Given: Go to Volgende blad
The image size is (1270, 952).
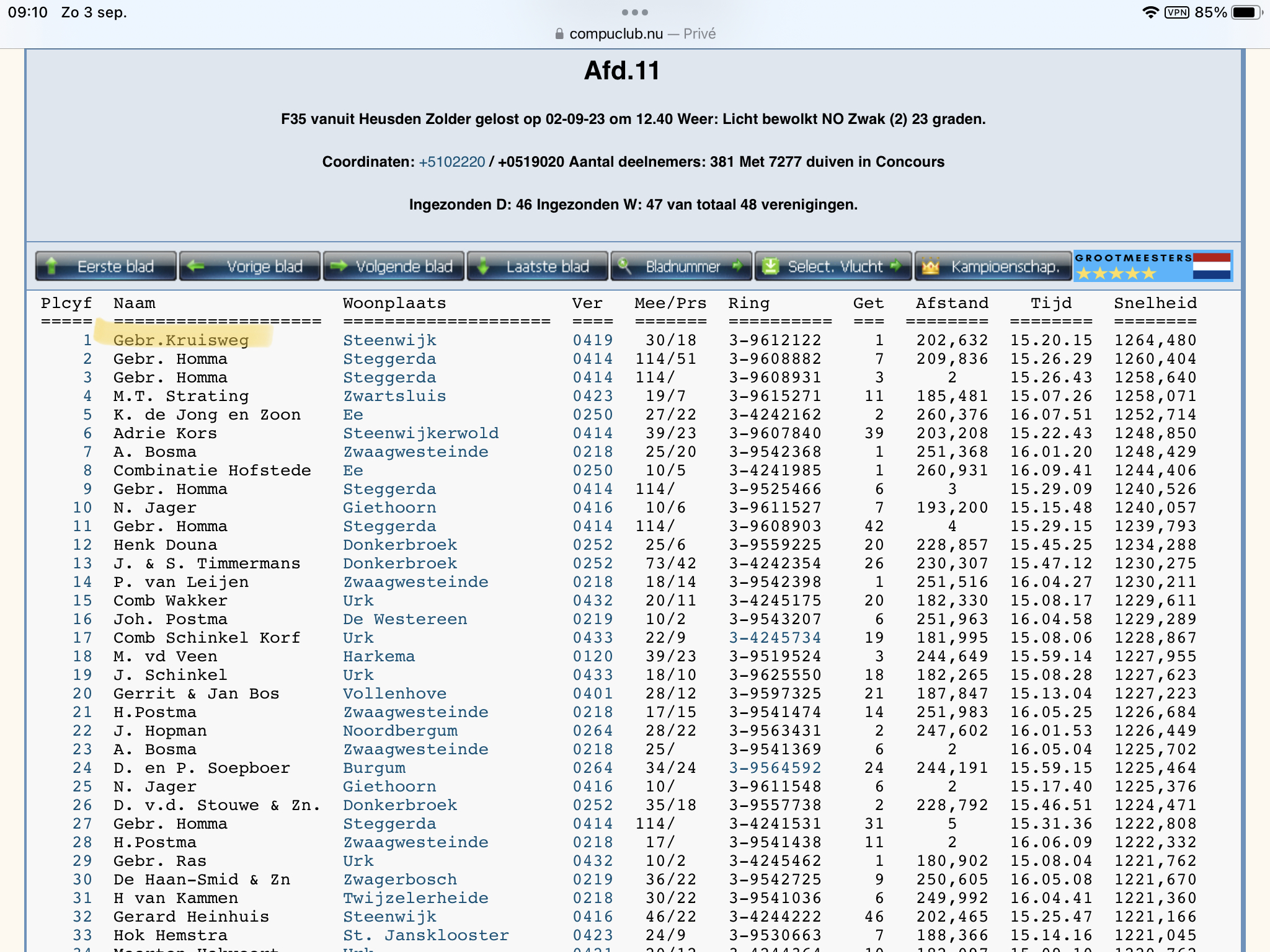Looking at the screenshot, I should [394, 267].
